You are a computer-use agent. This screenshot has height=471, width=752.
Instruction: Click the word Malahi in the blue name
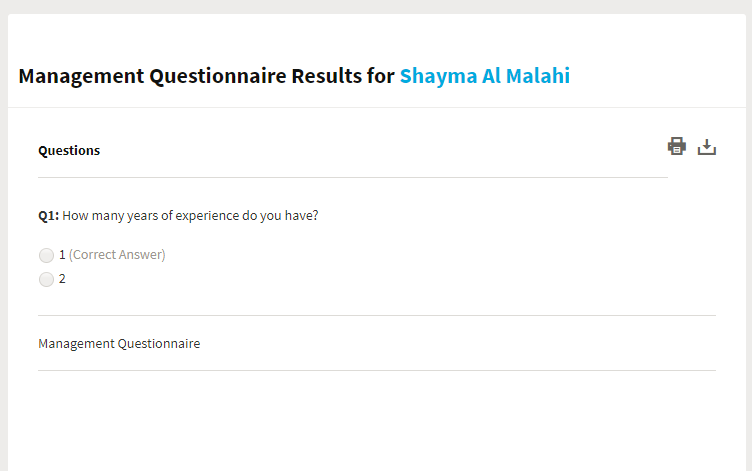(538, 76)
